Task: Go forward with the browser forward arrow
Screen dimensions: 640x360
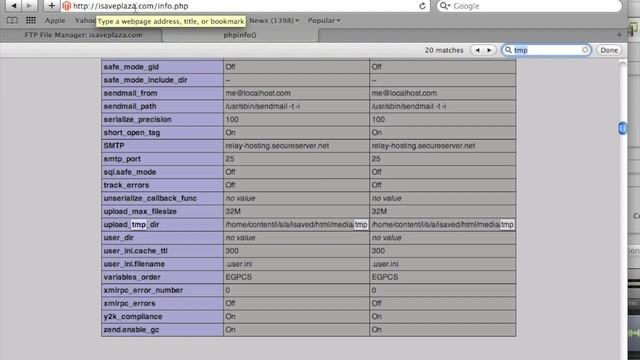Action: pos(29,6)
